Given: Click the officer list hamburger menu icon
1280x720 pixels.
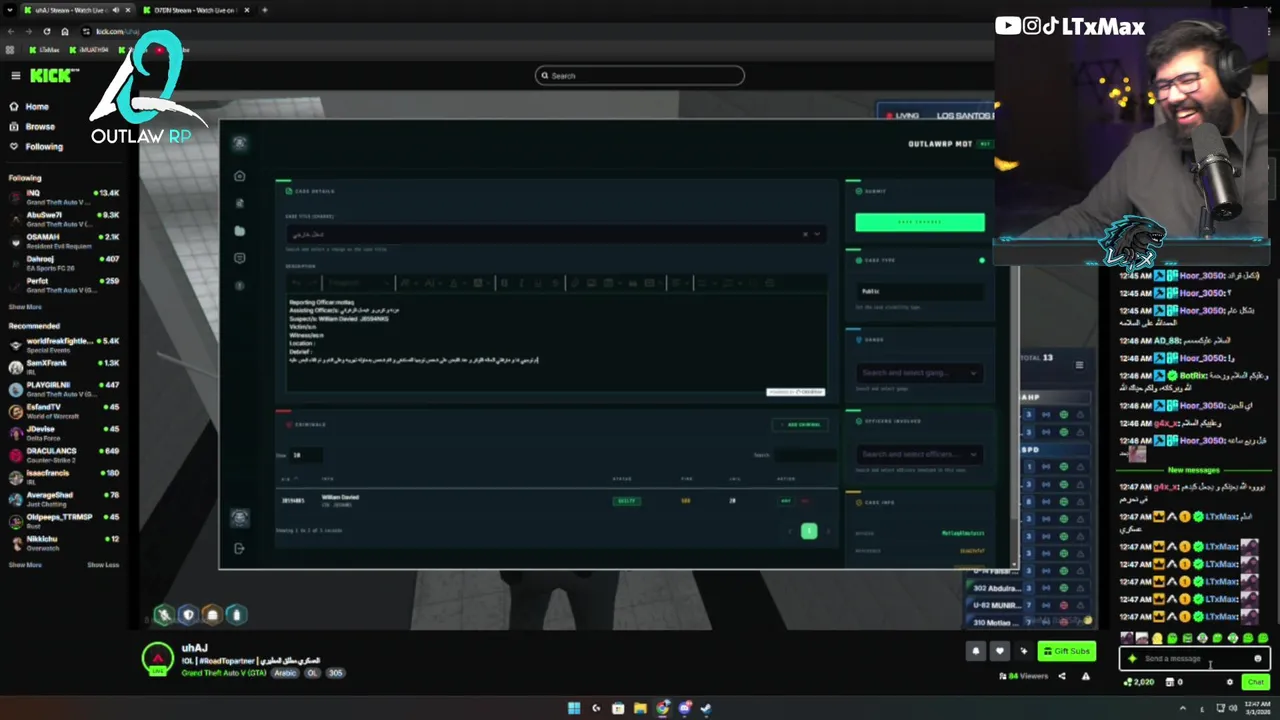Looking at the screenshot, I should [1079, 365].
